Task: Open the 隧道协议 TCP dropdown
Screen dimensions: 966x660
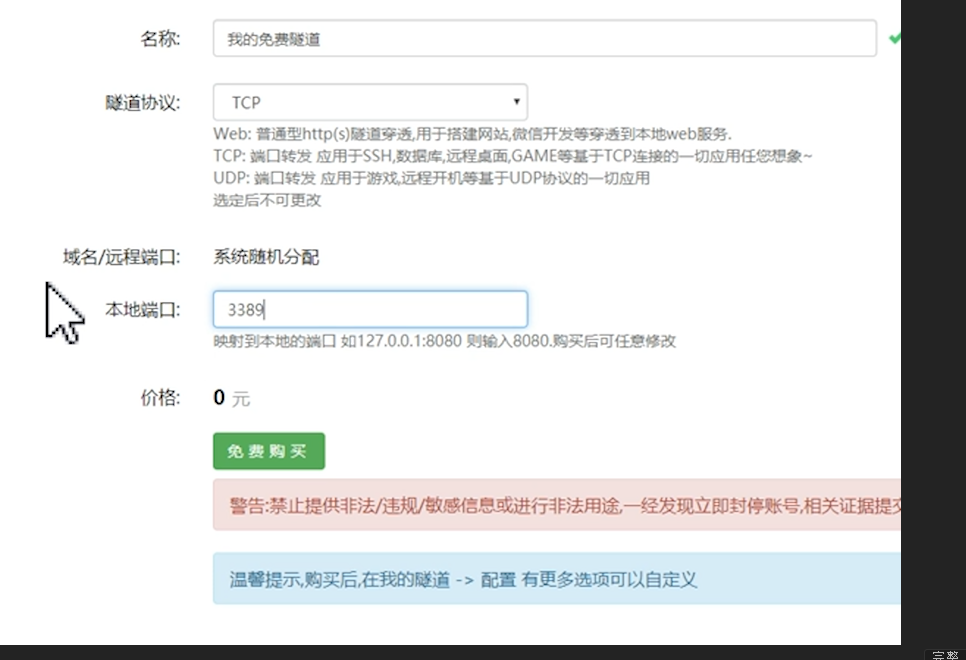Action: [369, 102]
